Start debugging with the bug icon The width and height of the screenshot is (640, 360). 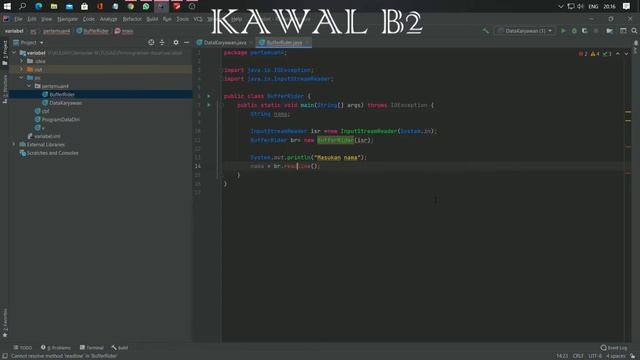click(x=574, y=31)
